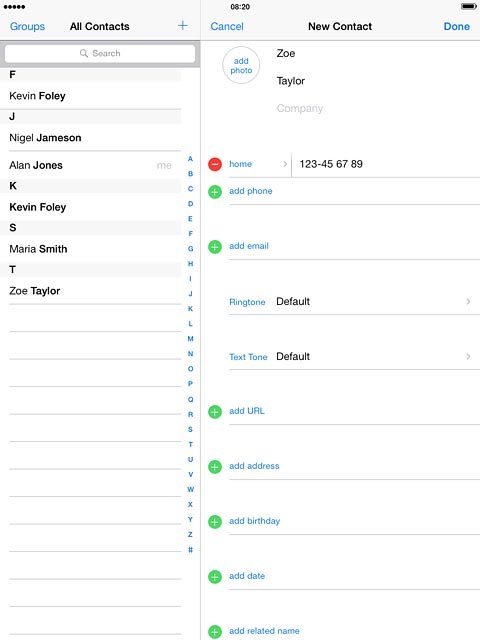This screenshot has height=640, width=480.
Task: Tap the plus icon to add contact
Action: [x=182, y=26]
